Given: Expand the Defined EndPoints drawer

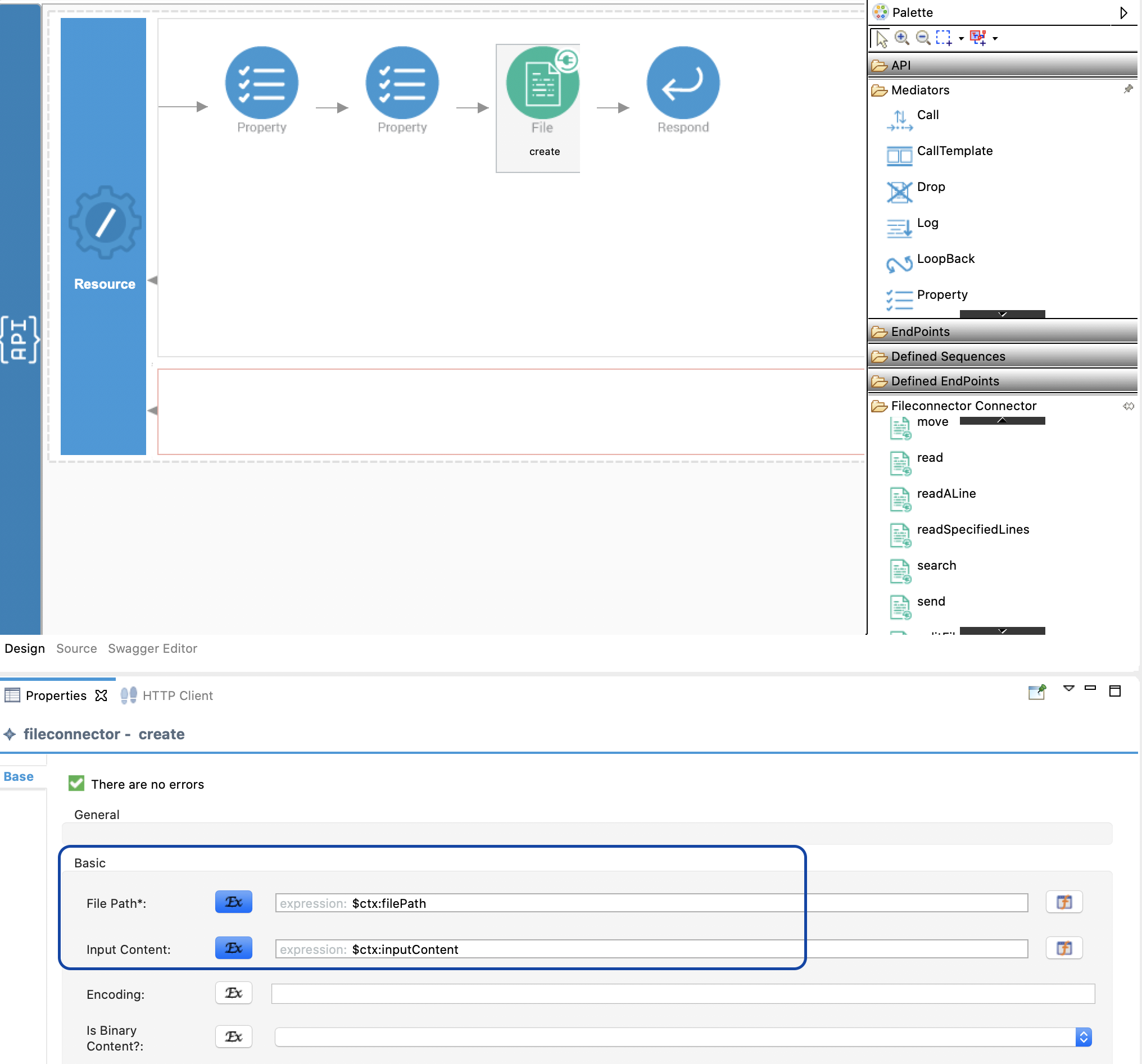Looking at the screenshot, I should [1002, 381].
